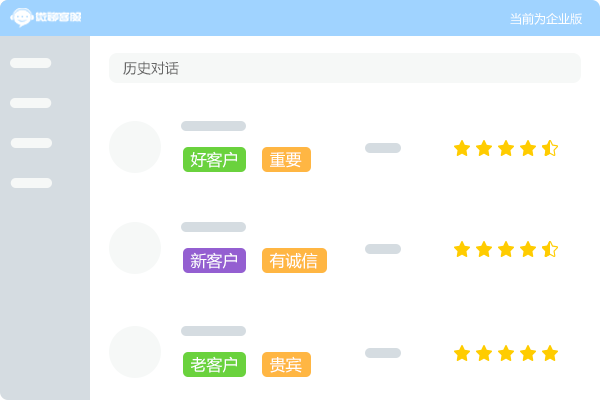Select the second sidebar menu placeholder
The width and height of the screenshot is (600, 400).
(31, 103)
